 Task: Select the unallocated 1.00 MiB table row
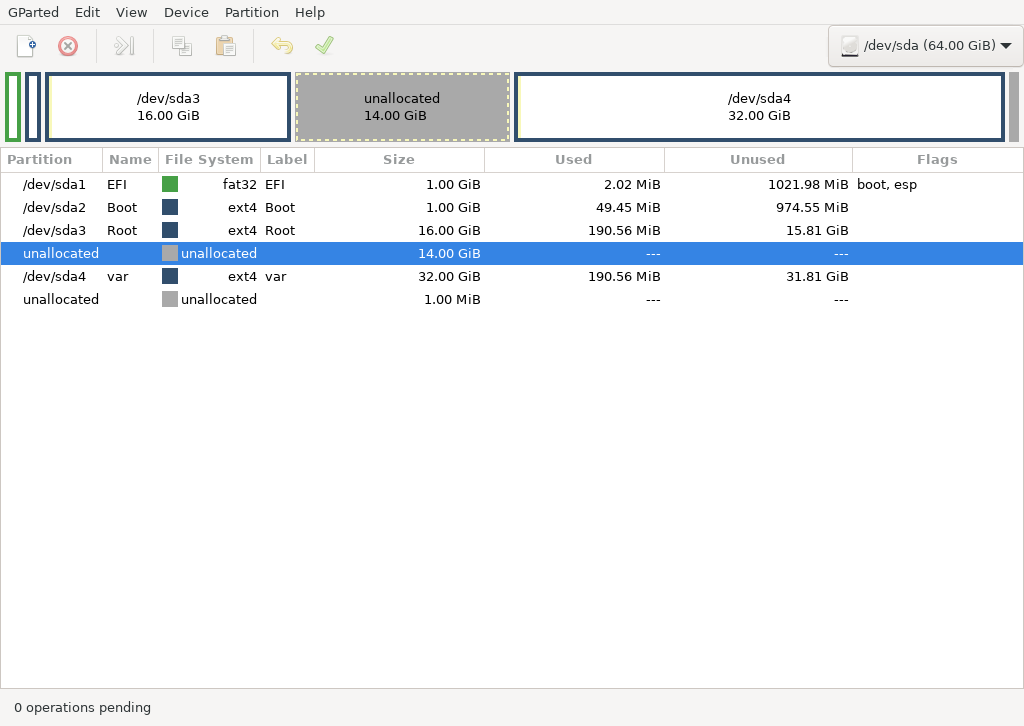coord(512,299)
